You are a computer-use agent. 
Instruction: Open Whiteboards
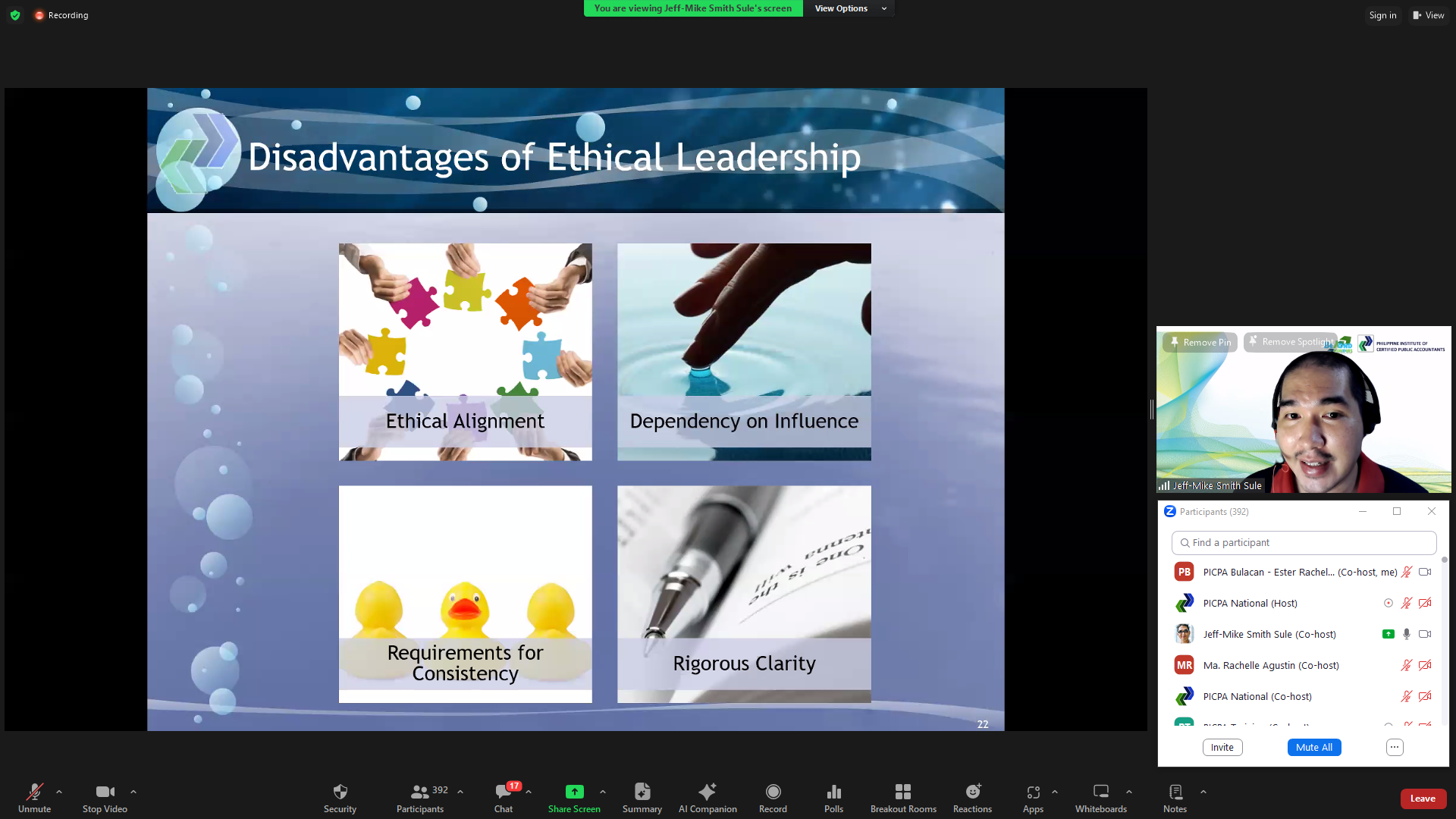1101,798
